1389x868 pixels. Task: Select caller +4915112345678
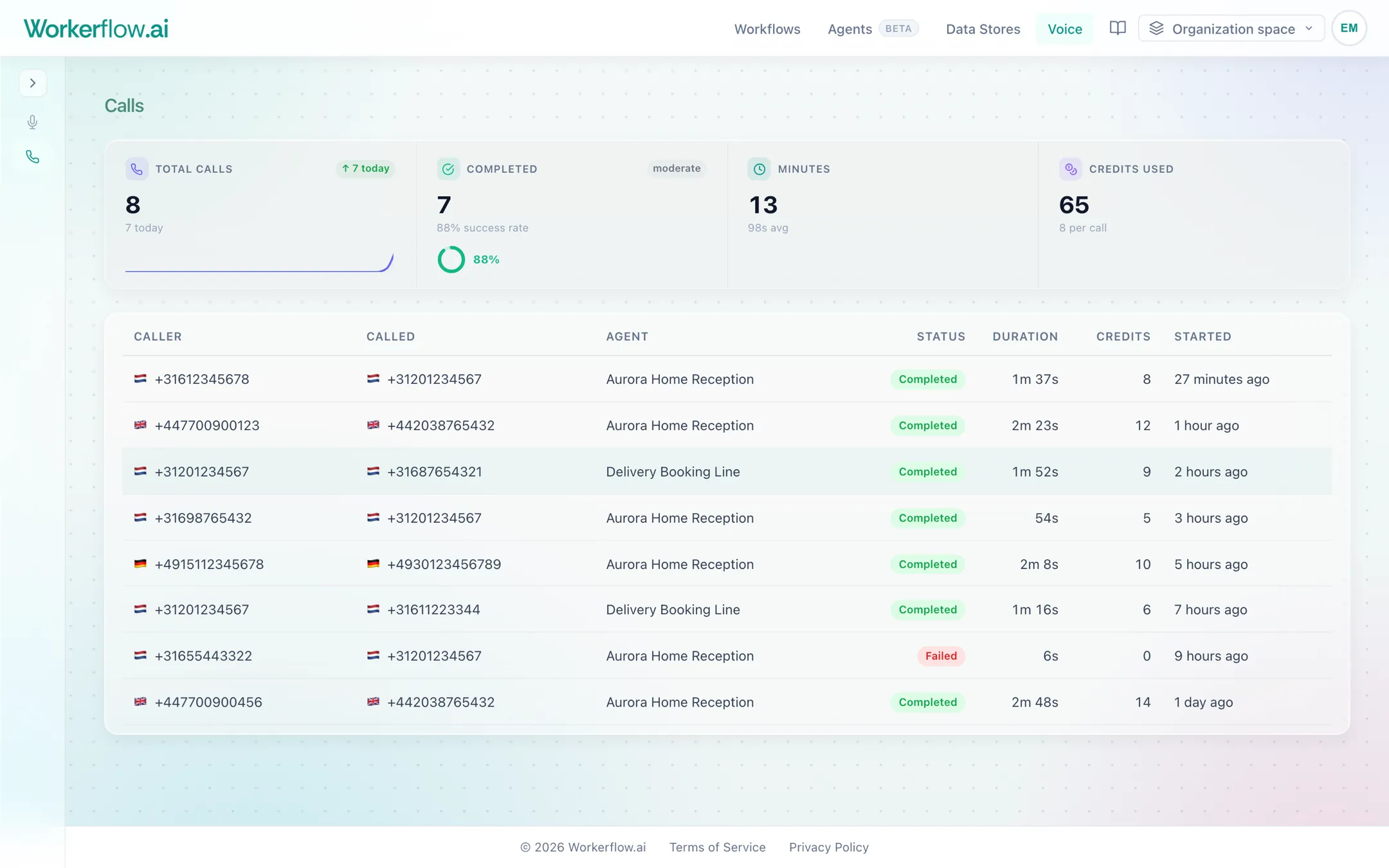209,565
